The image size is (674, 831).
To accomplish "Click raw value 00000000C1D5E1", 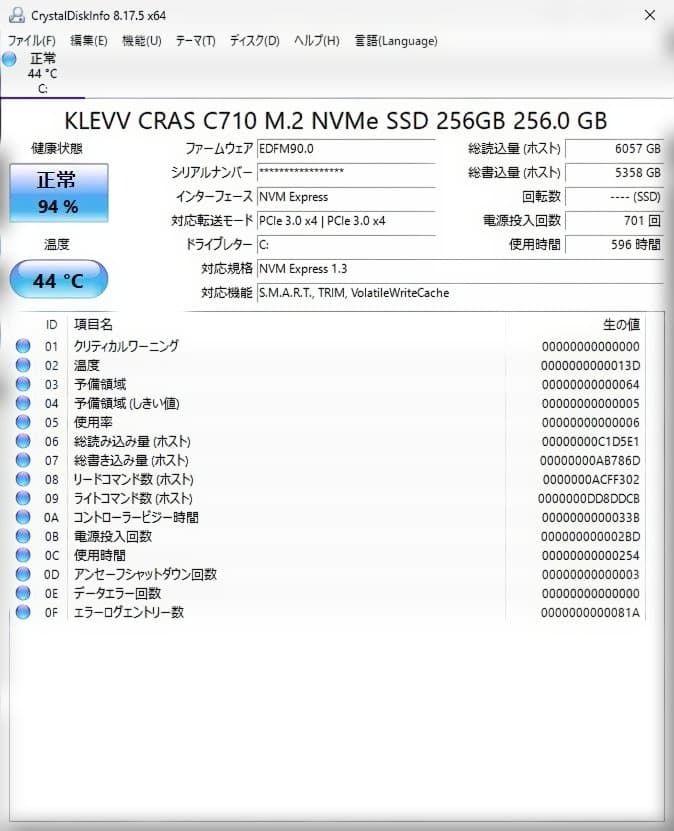I will [590, 441].
